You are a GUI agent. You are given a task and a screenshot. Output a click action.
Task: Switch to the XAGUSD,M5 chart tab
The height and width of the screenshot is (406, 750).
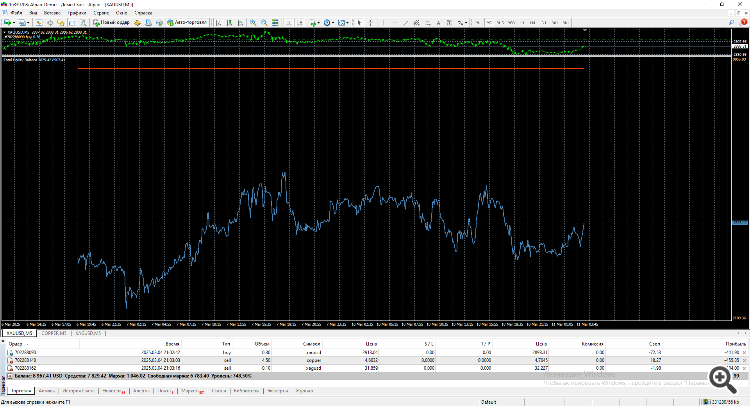click(x=88, y=333)
